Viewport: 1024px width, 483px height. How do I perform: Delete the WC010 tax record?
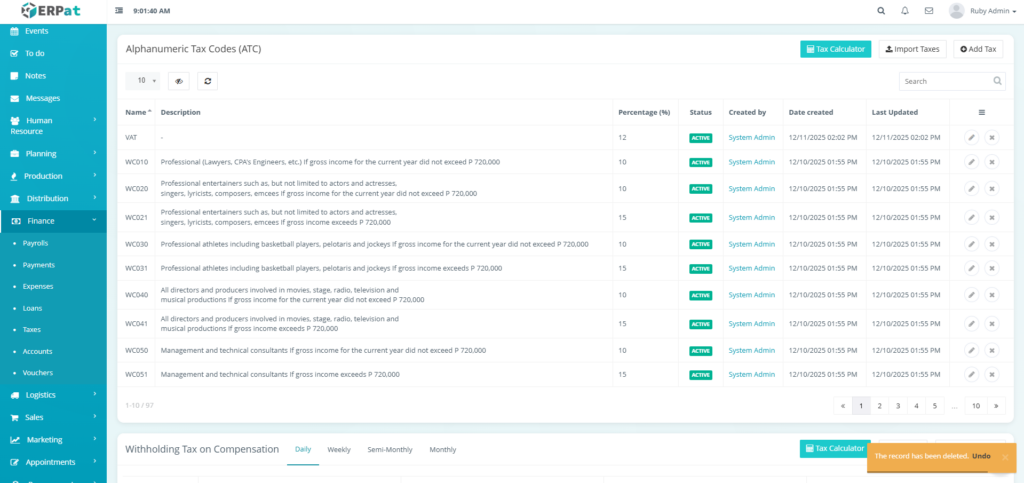[992, 162]
